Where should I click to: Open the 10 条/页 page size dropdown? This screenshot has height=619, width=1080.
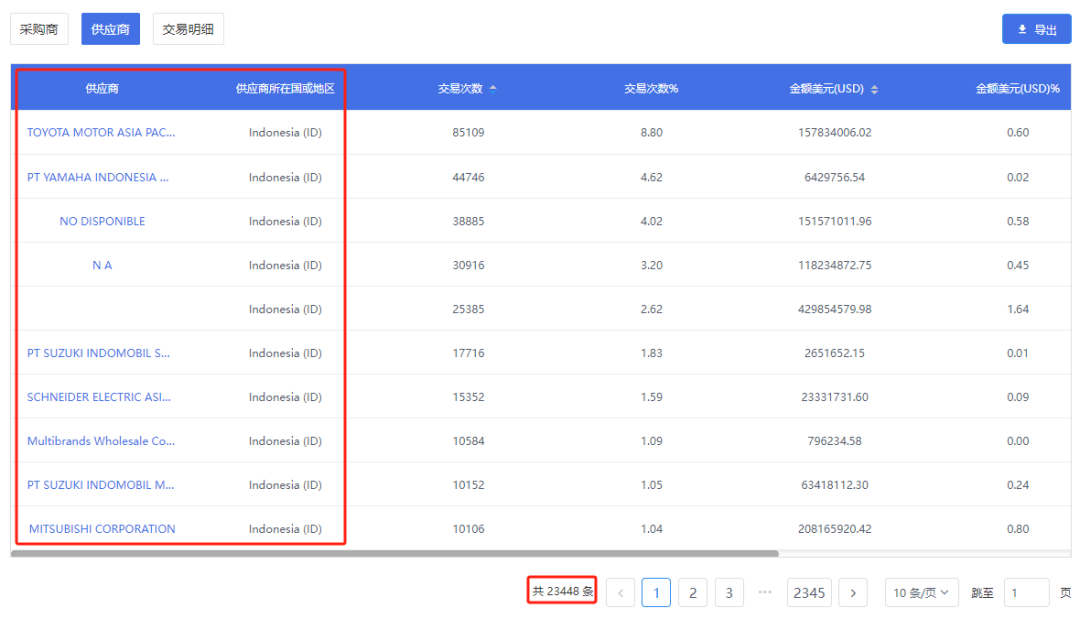tap(922, 593)
